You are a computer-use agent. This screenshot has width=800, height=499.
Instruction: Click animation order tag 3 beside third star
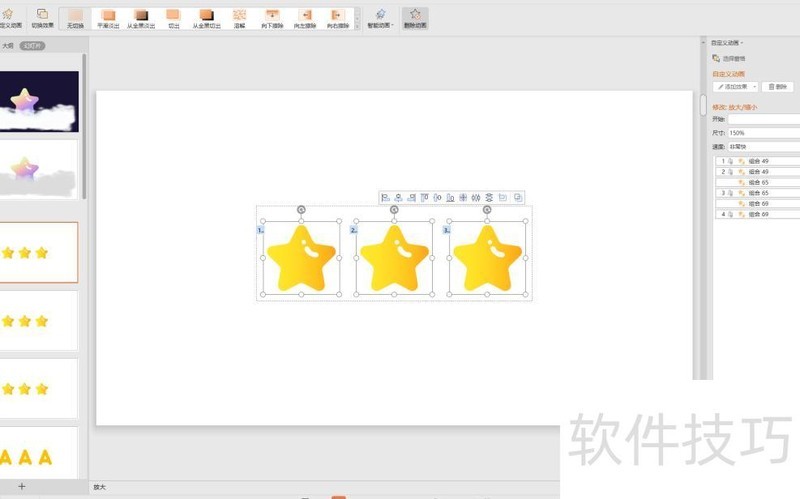(446, 230)
